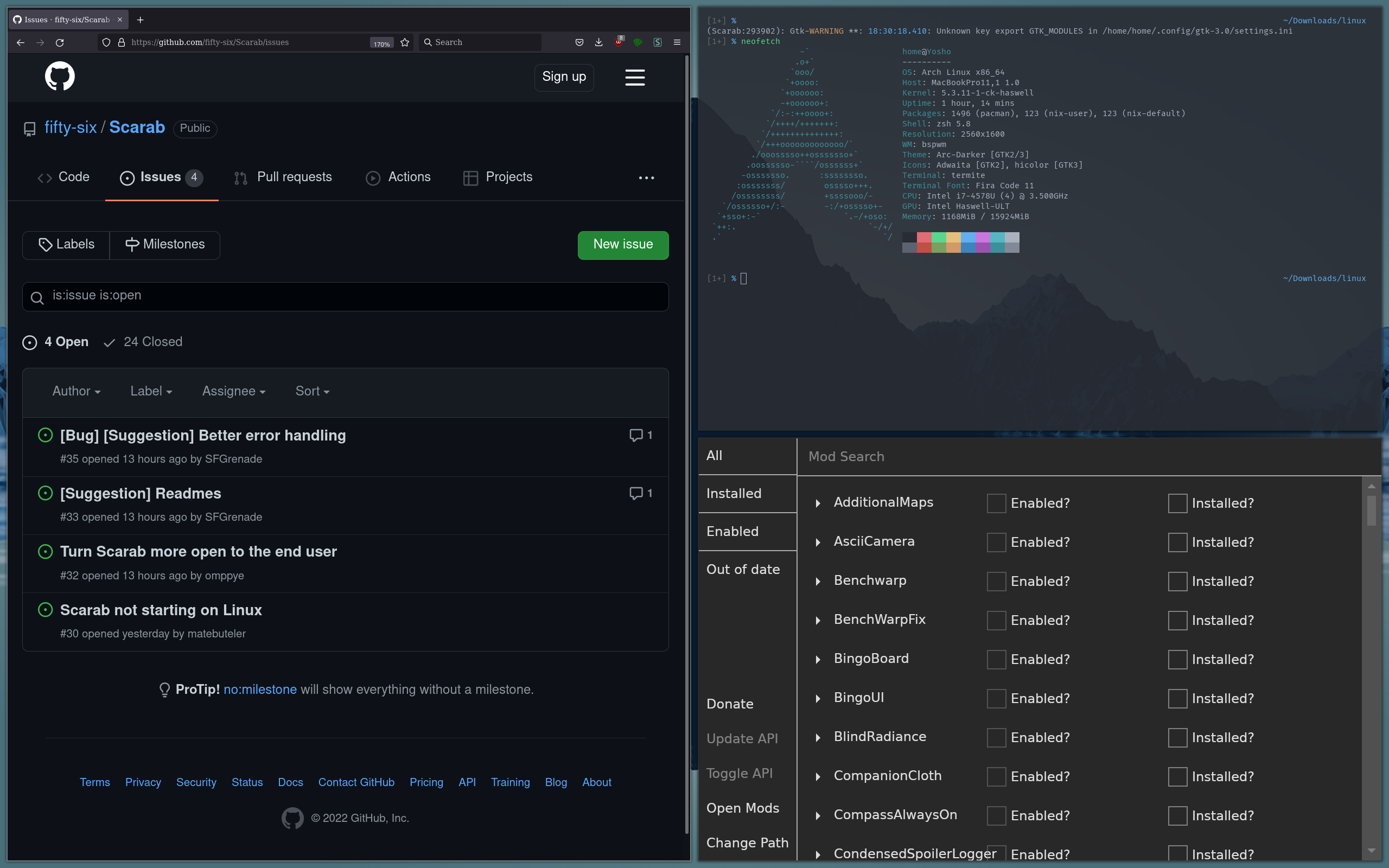The width and height of the screenshot is (1389, 868).
Task: Open the no:milestone ProTip link
Action: pyautogui.click(x=260, y=689)
